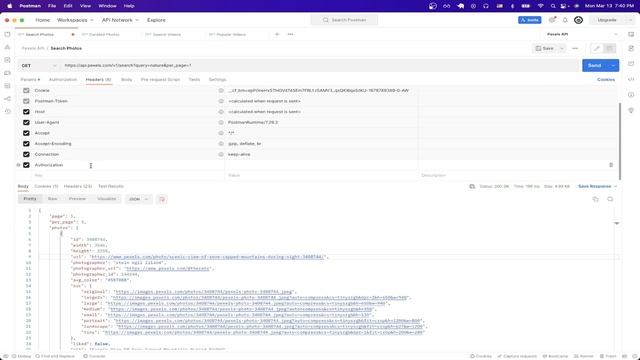The height and width of the screenshot is (360, 640).
Task: Switch to the request Authorization tab
Action: pyautogui.click(x=63, y=80)
